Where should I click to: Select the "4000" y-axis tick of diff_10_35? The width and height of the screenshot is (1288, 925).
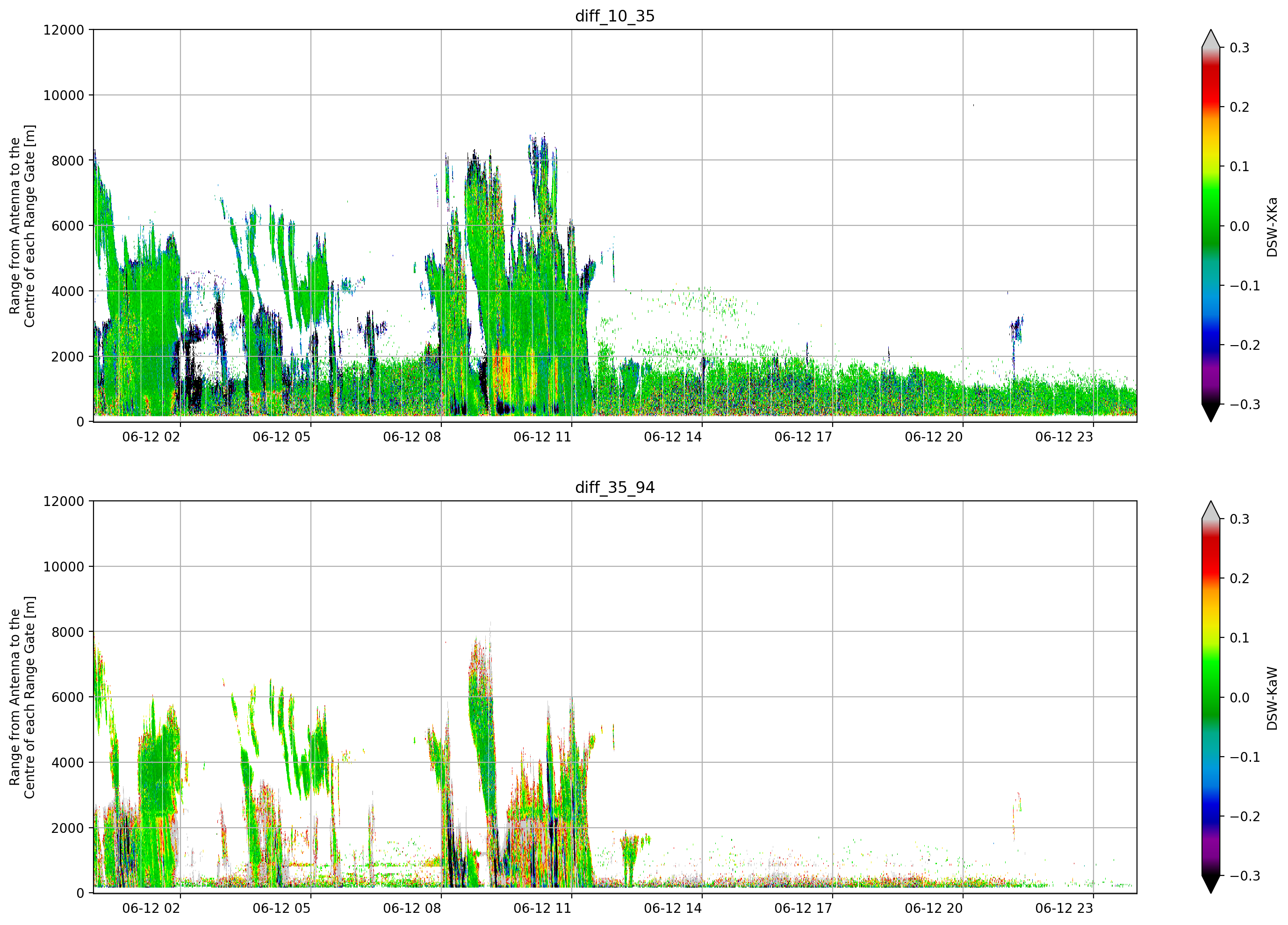pos(68,291)
